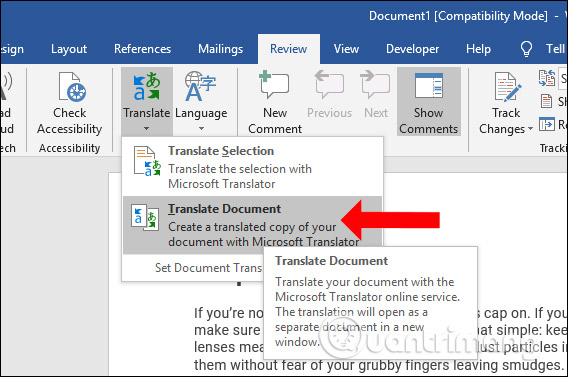The image size is (568, 377).
Task: Switch to the Mailings tab
Action: pos(220,49)
